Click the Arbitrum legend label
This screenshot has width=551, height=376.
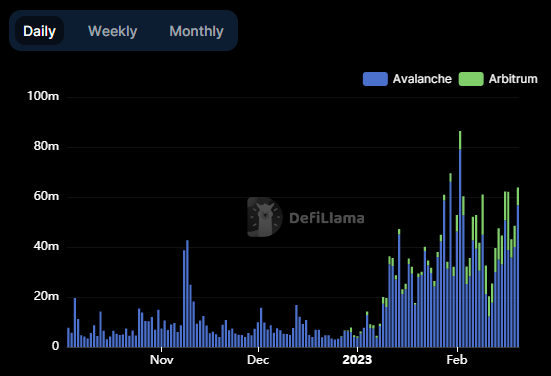tap(513, 79)
